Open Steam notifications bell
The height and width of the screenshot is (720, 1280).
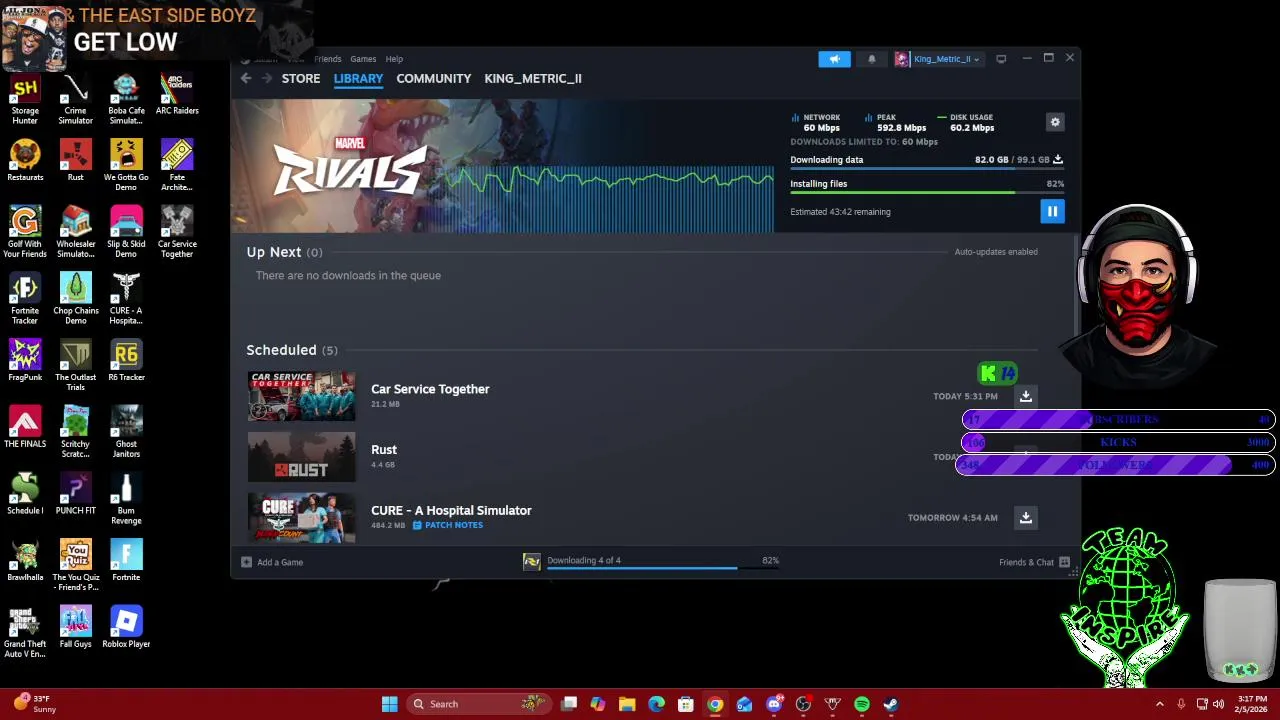tap(871, 59)
